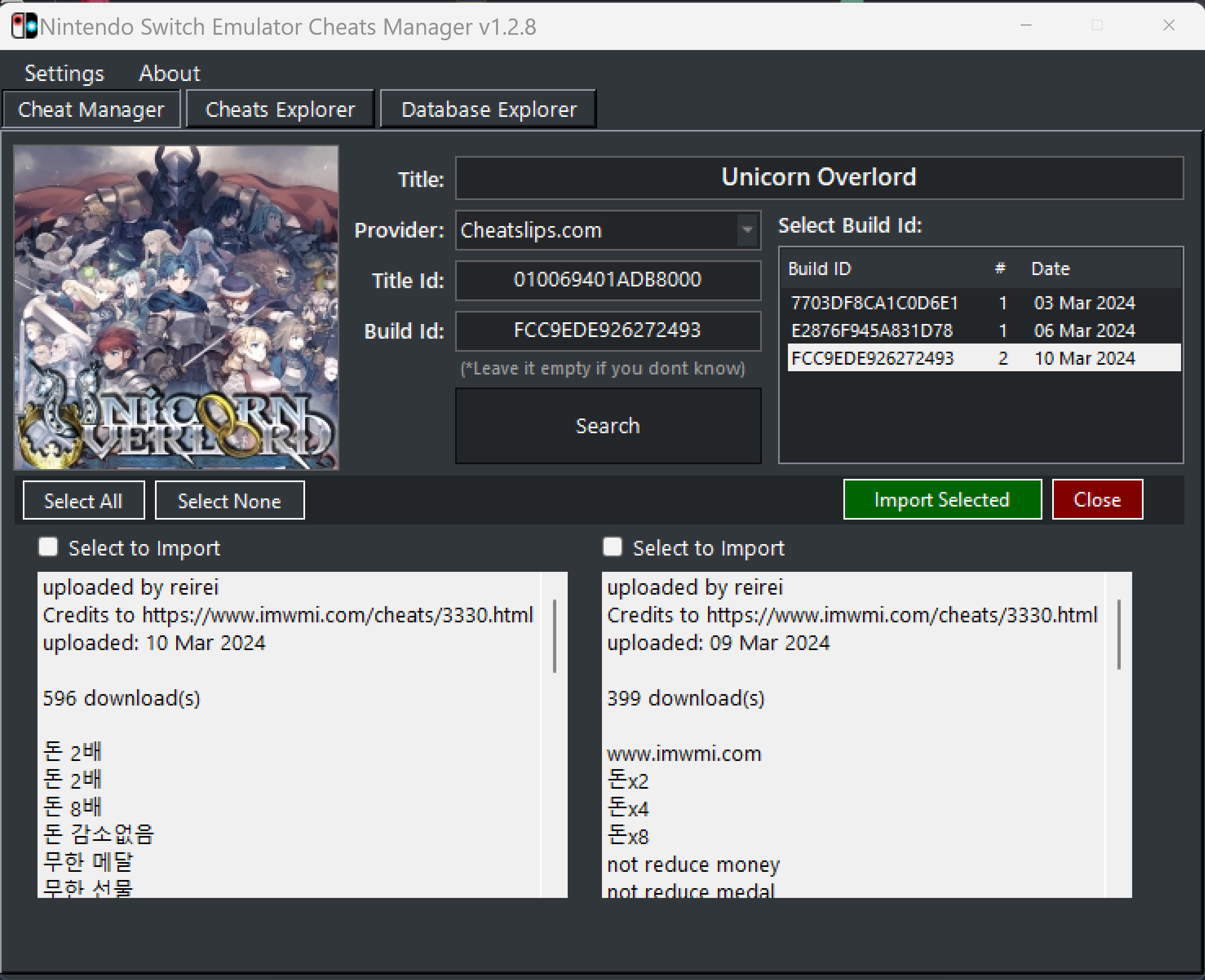Viewport: 1205px width, 980px height.
Task: Open the Settings menu
Action: click(64, 73)
